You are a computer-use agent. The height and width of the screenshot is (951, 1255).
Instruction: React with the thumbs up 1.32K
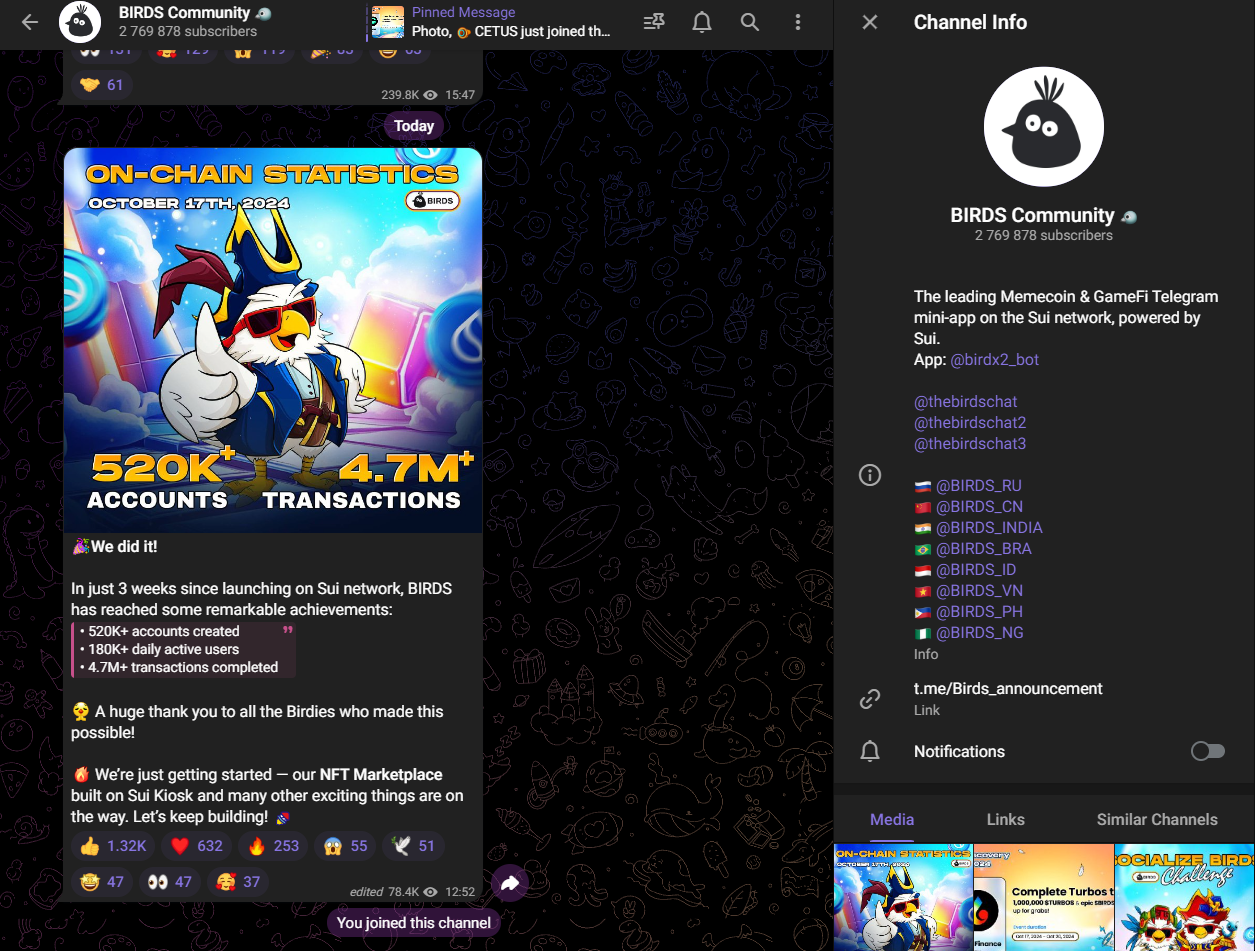tap(113, 846)
